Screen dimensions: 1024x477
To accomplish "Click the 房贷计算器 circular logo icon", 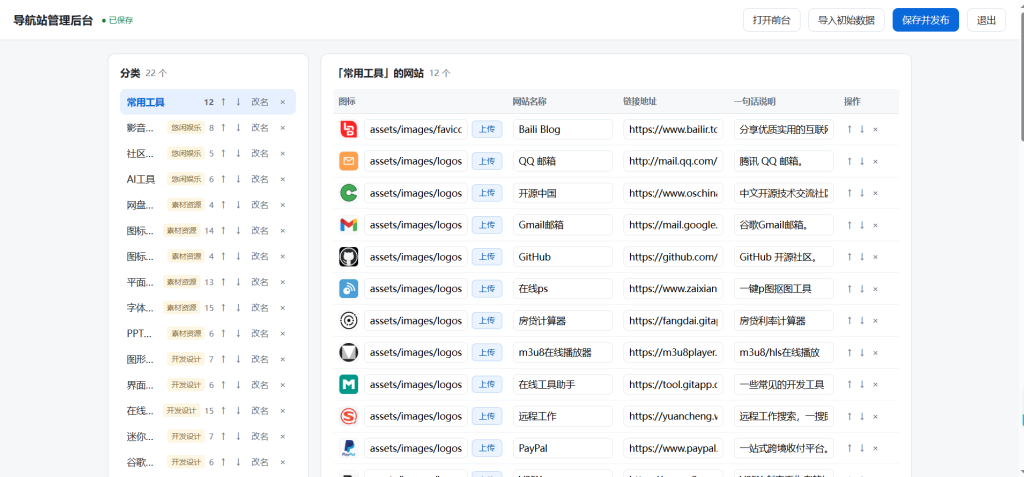I will 349,321.
